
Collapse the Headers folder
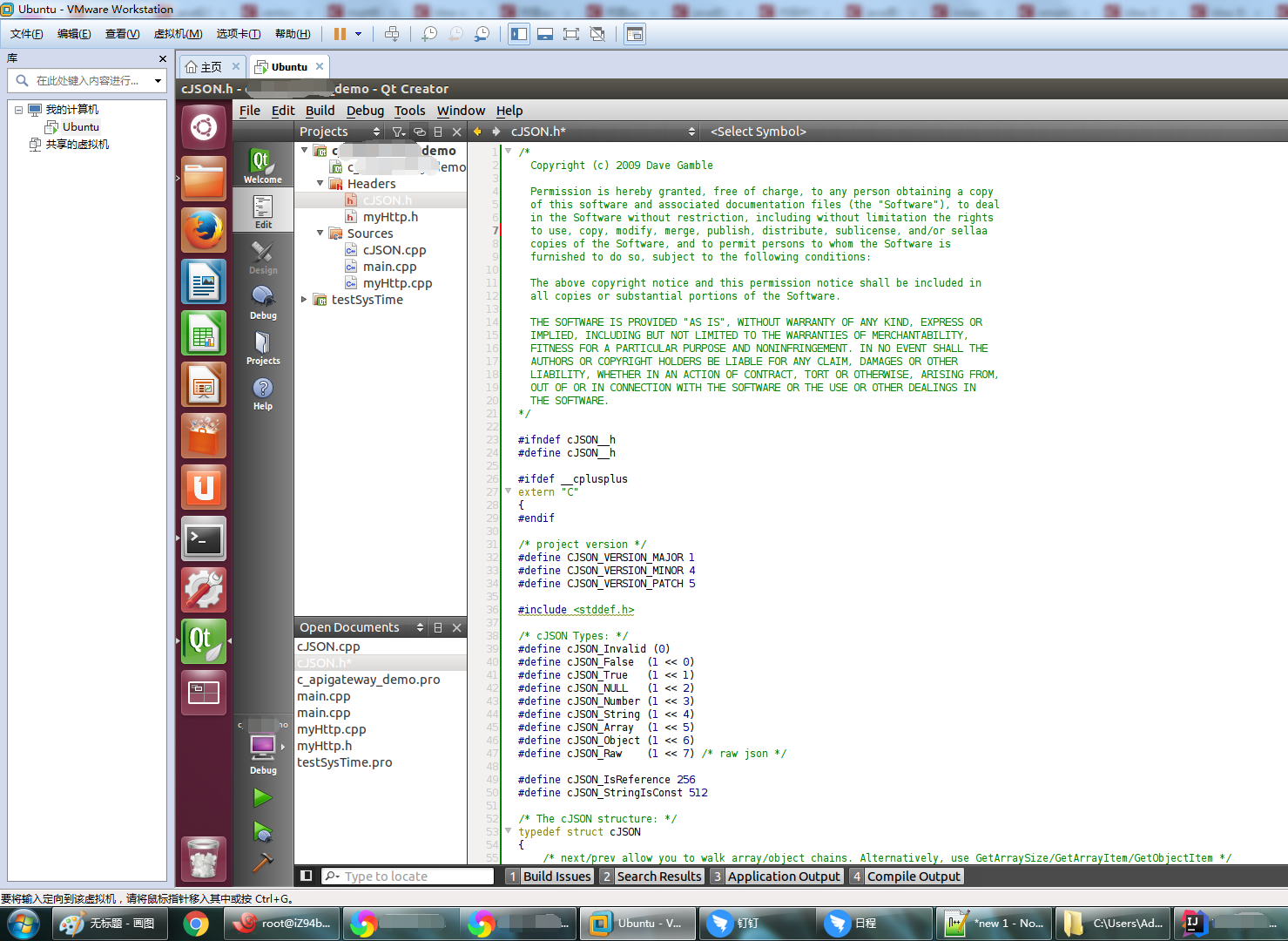320,183
